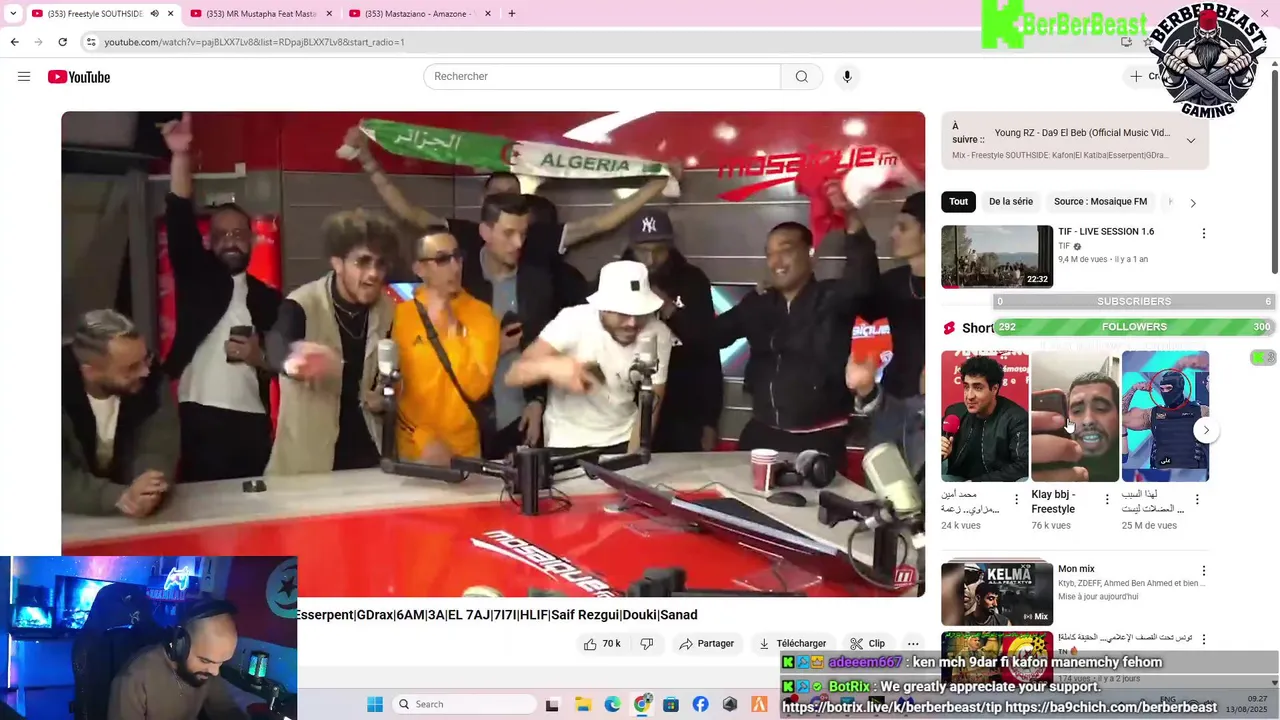Open the 'Mon mix' playlist thumbnail

coord(997,594)
